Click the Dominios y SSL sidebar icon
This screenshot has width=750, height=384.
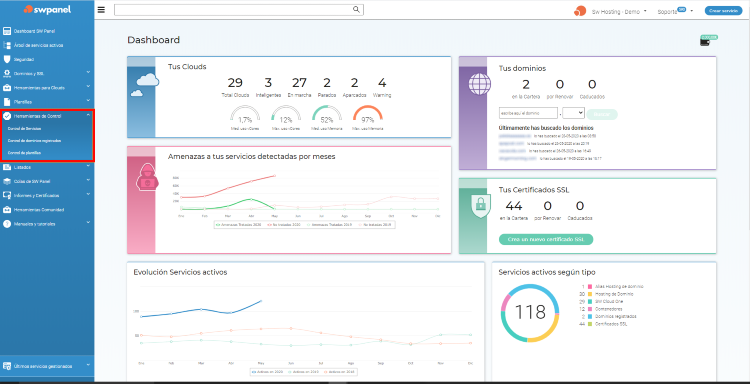click(7, 74)
